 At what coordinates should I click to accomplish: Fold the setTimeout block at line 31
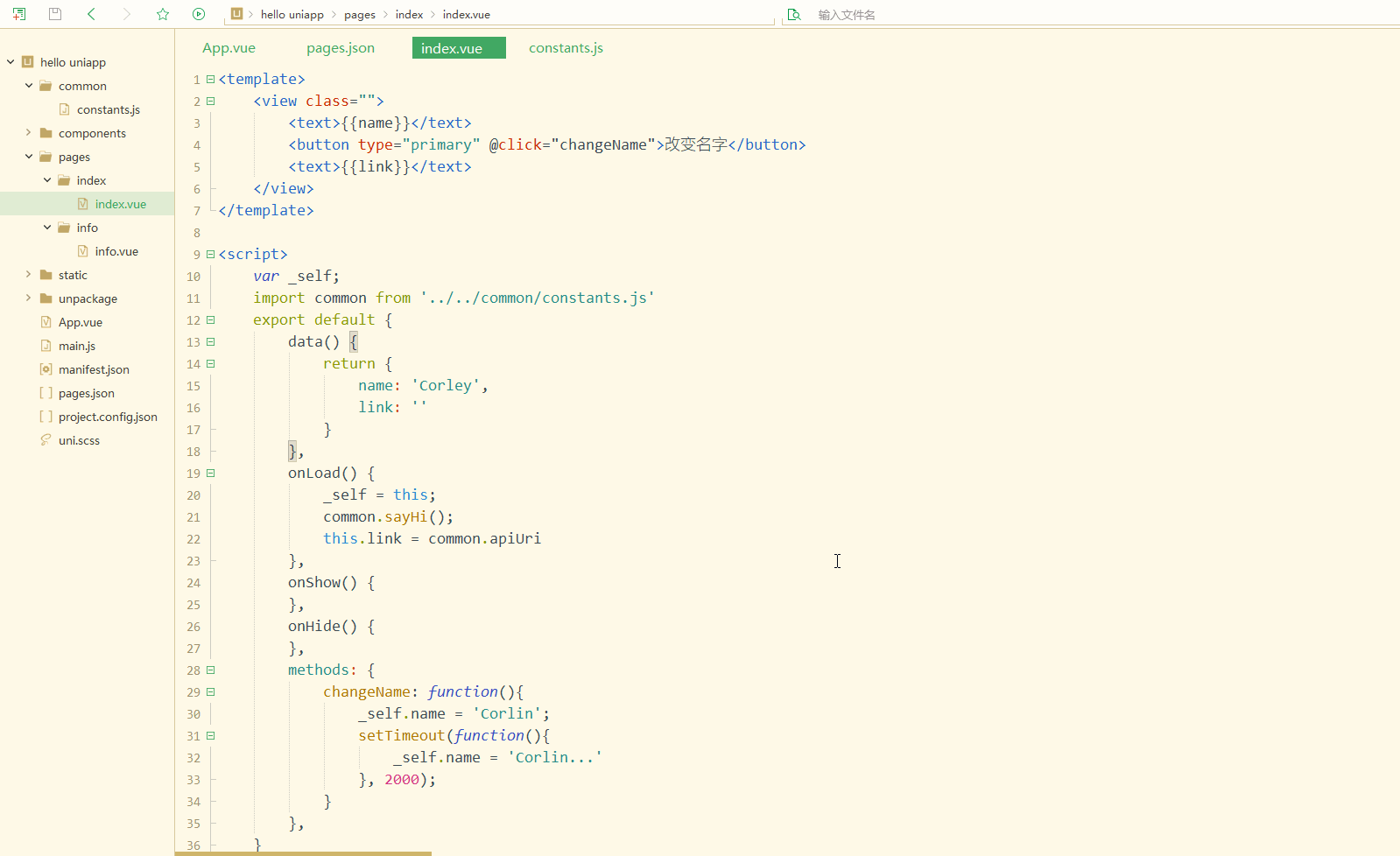[210, 735]
